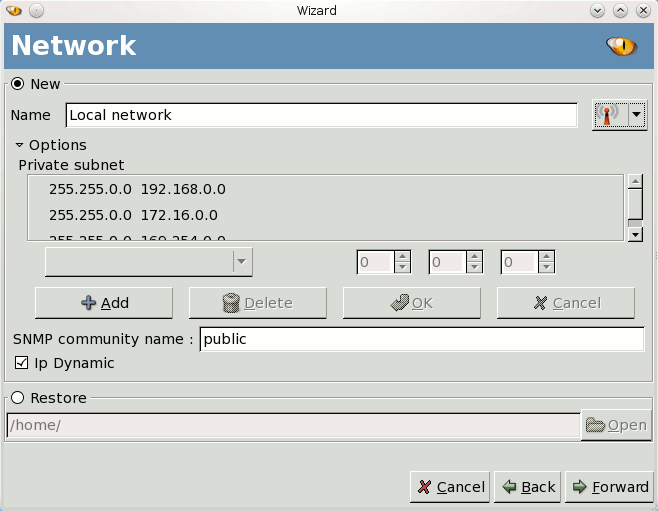Click third octet spinner text field
The height and width of the screenshot is (511, 658).
tap(520, 262)
